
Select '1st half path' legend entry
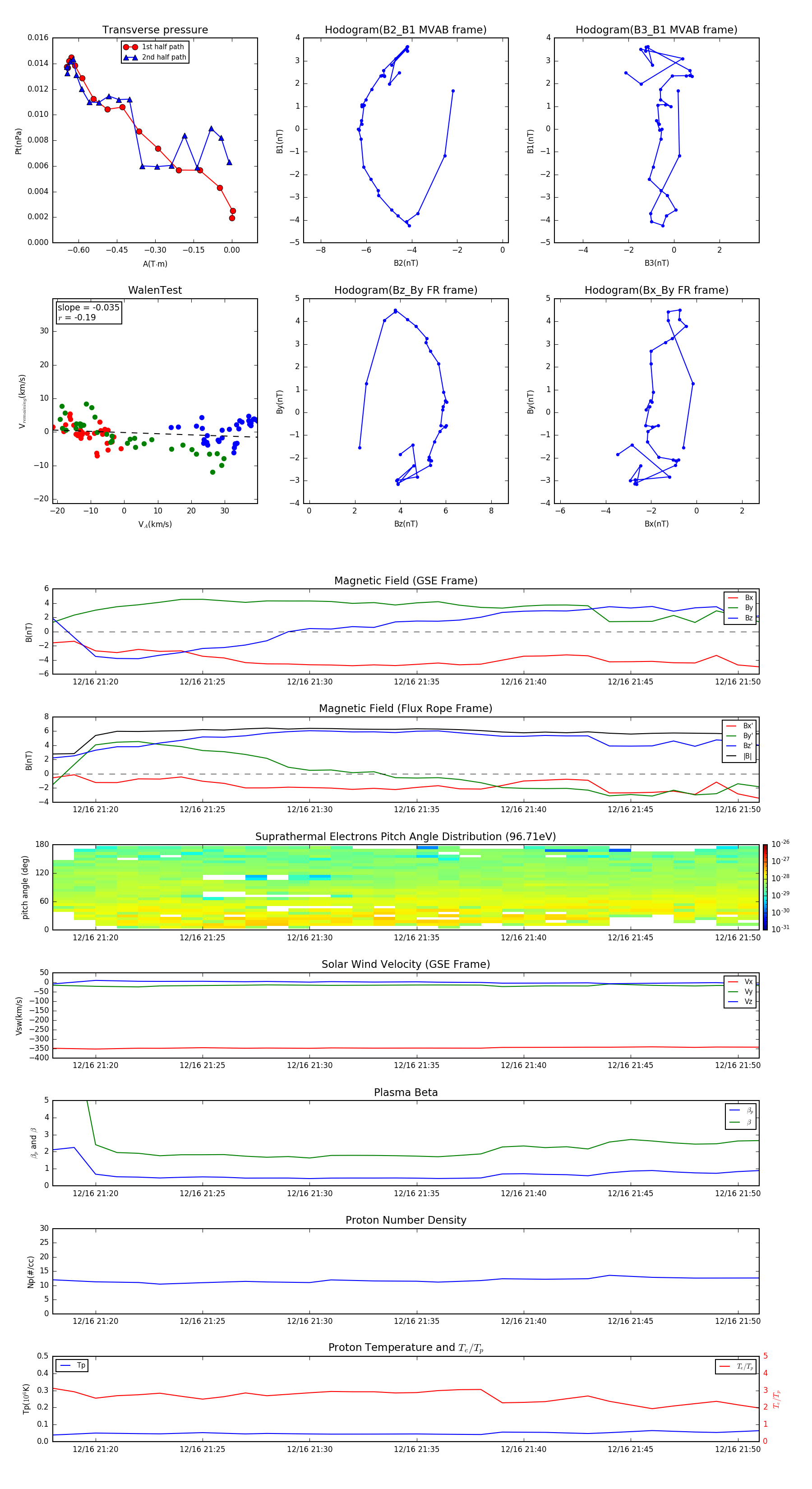(x=154, y=47)
